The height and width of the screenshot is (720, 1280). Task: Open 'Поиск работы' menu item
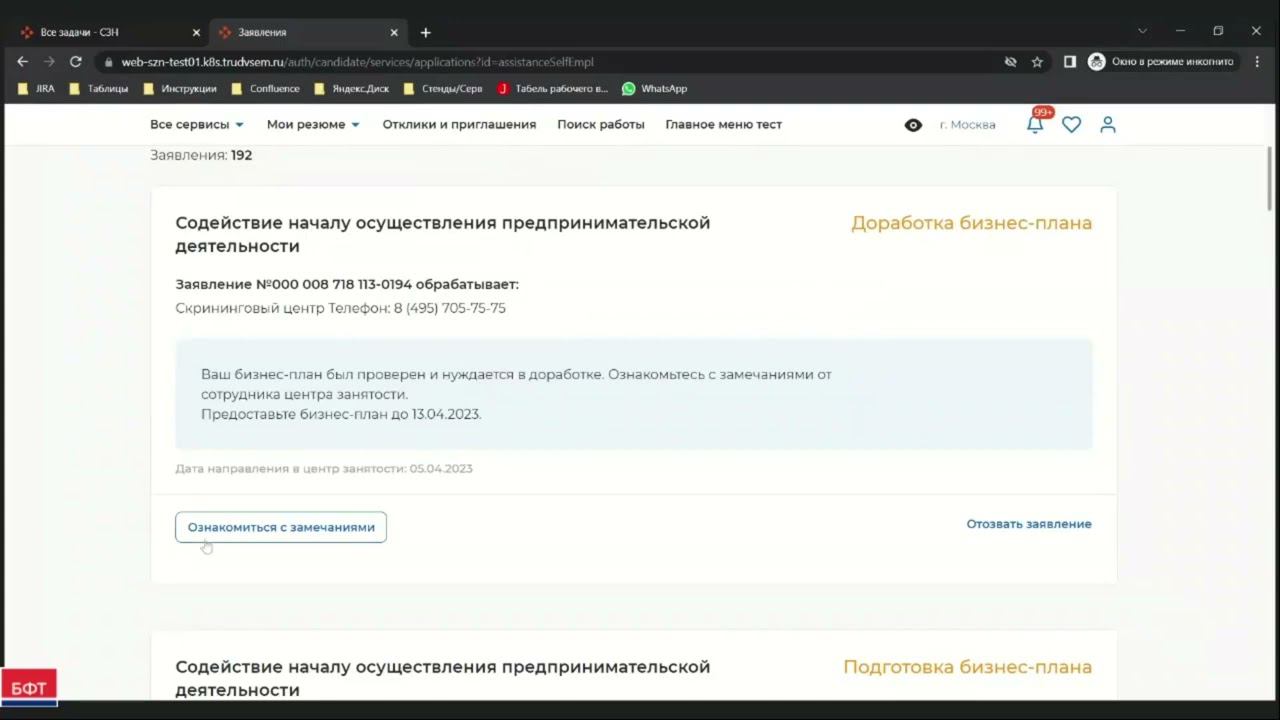[x=601, y=125]
